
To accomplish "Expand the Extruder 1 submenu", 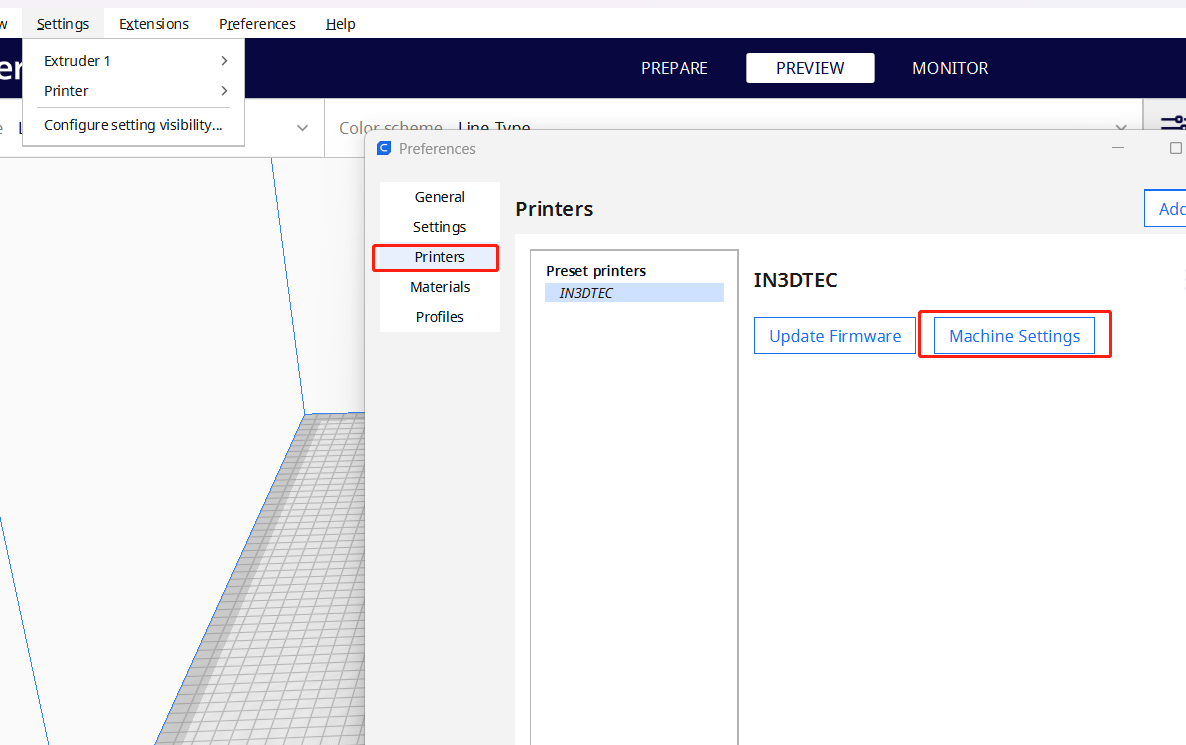I will 134,61.
